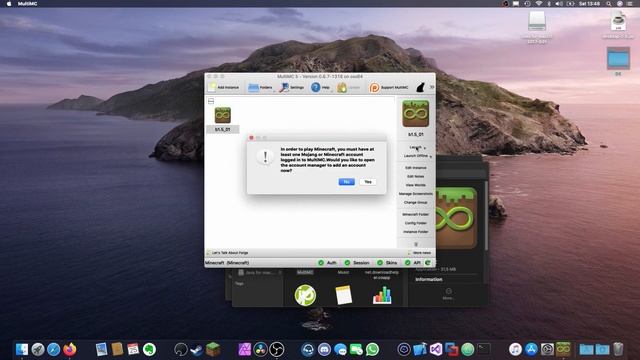Select the blue folder on desktop
640x360 pixels.
tap(618, 58)
